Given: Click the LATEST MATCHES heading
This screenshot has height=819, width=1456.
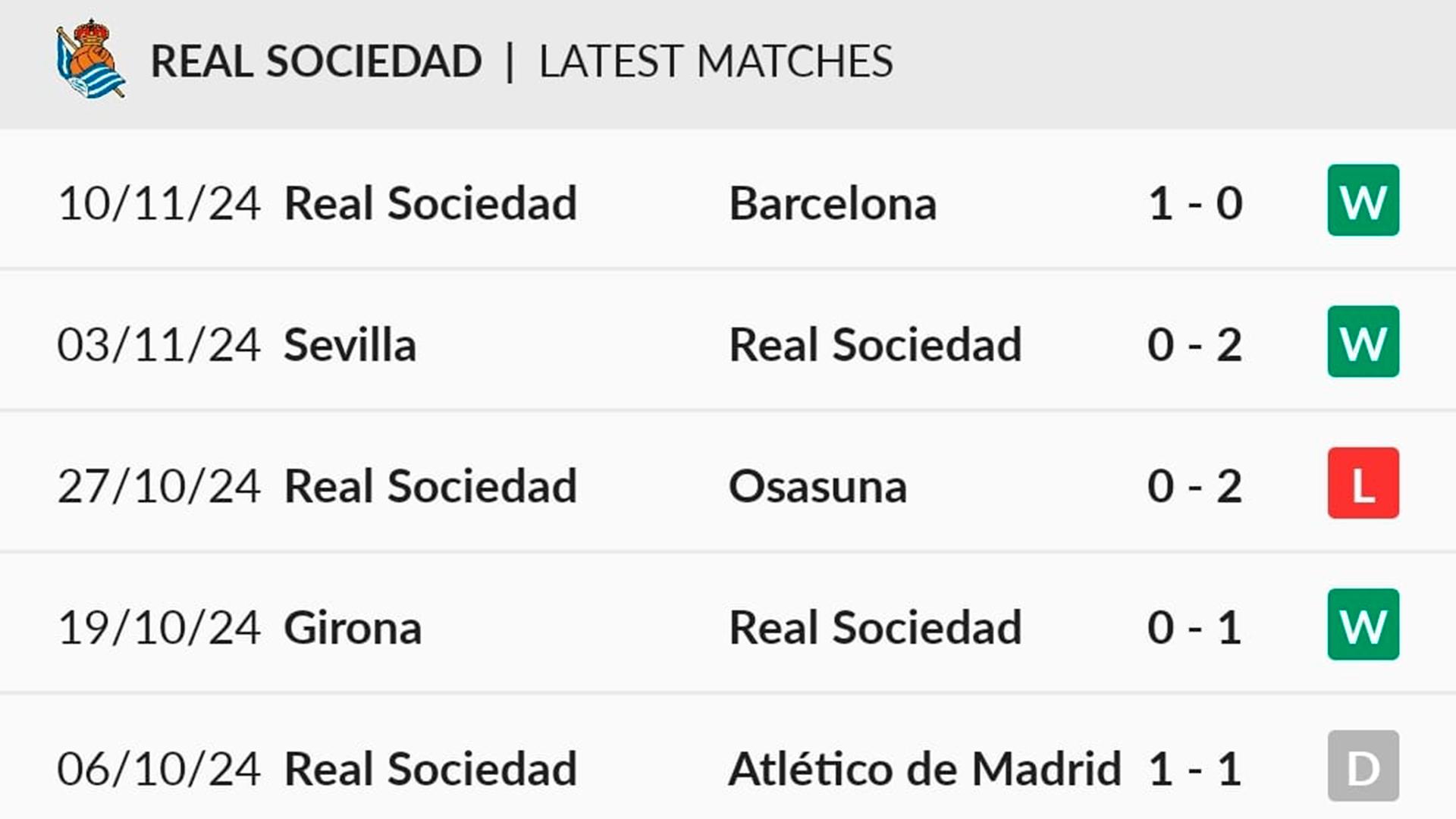Looking at the screenshot, I should pyautogui.click(x=716, y=61).
